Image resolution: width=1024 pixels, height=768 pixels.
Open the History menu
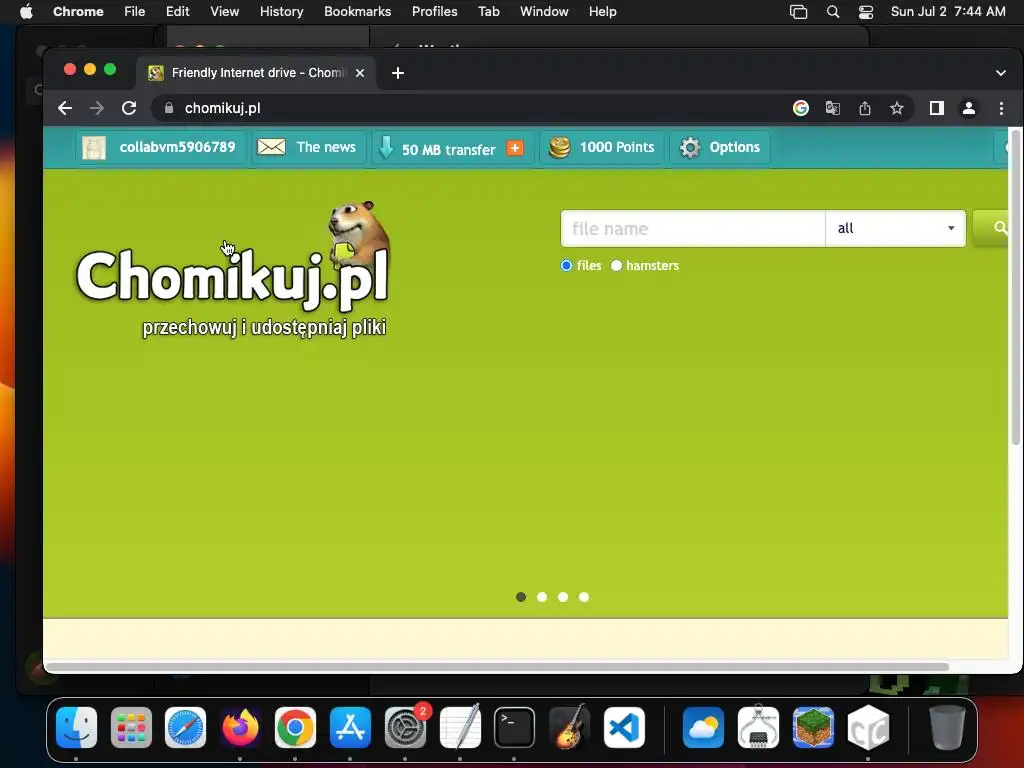tap(281, 12)
